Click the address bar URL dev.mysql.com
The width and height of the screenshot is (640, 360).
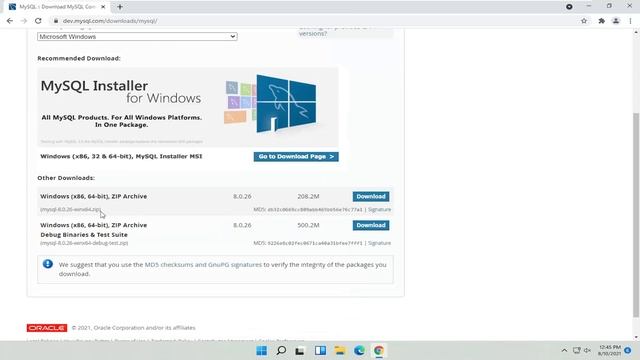coord(110,21)
